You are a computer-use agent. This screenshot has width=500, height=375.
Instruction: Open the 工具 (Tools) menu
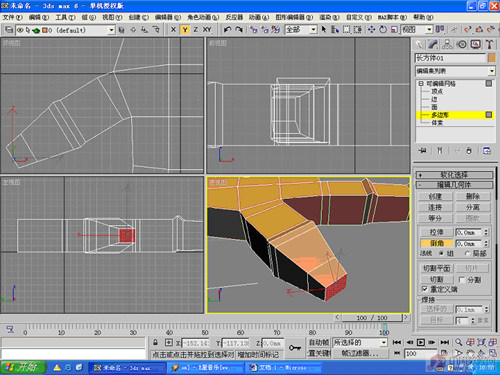(65, 17)
